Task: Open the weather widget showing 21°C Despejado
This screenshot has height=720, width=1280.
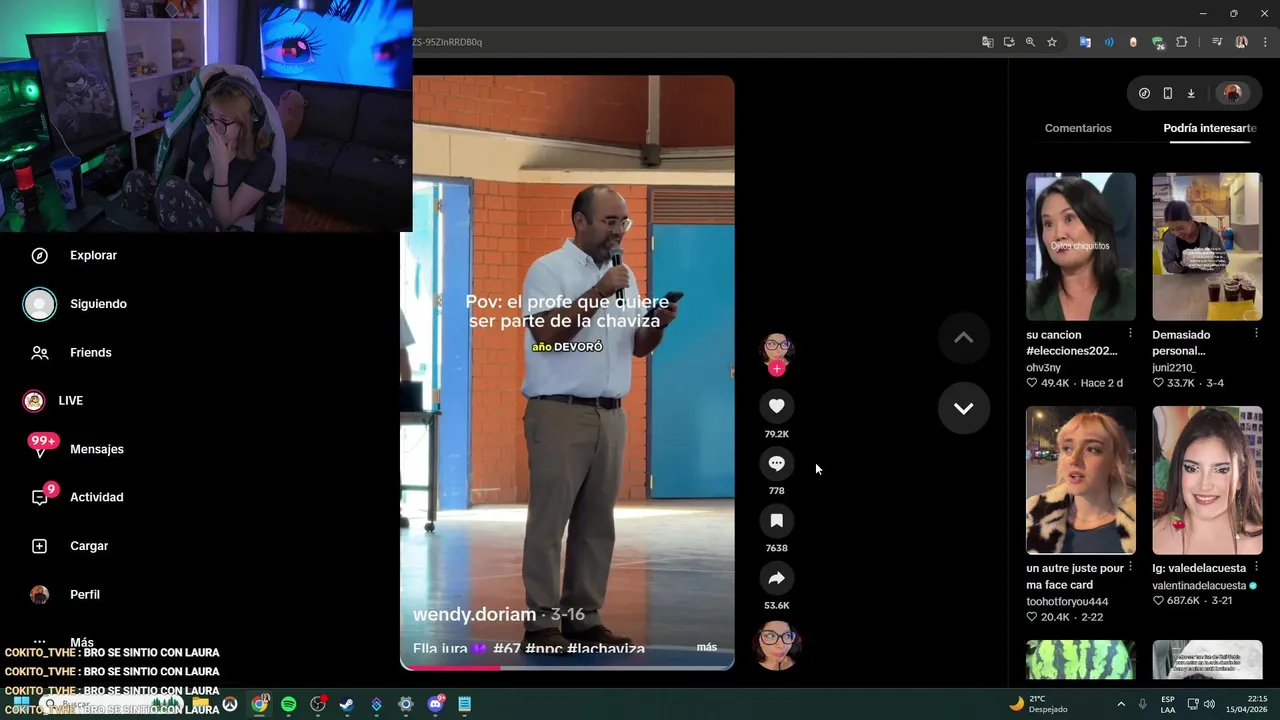Action: (1038, 704)
